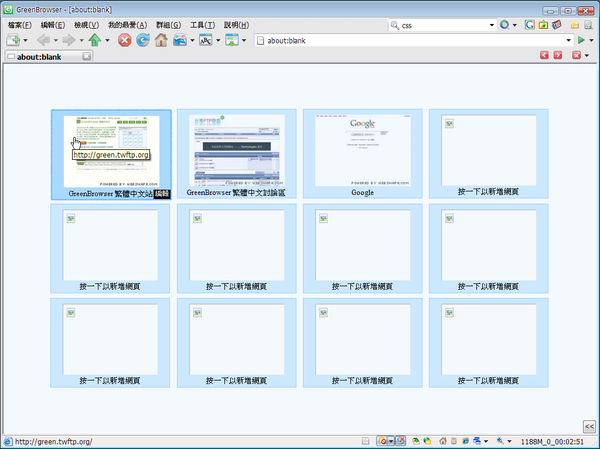
Task: Open the Up arrow dropdown
Action: (x=107, y=40)
